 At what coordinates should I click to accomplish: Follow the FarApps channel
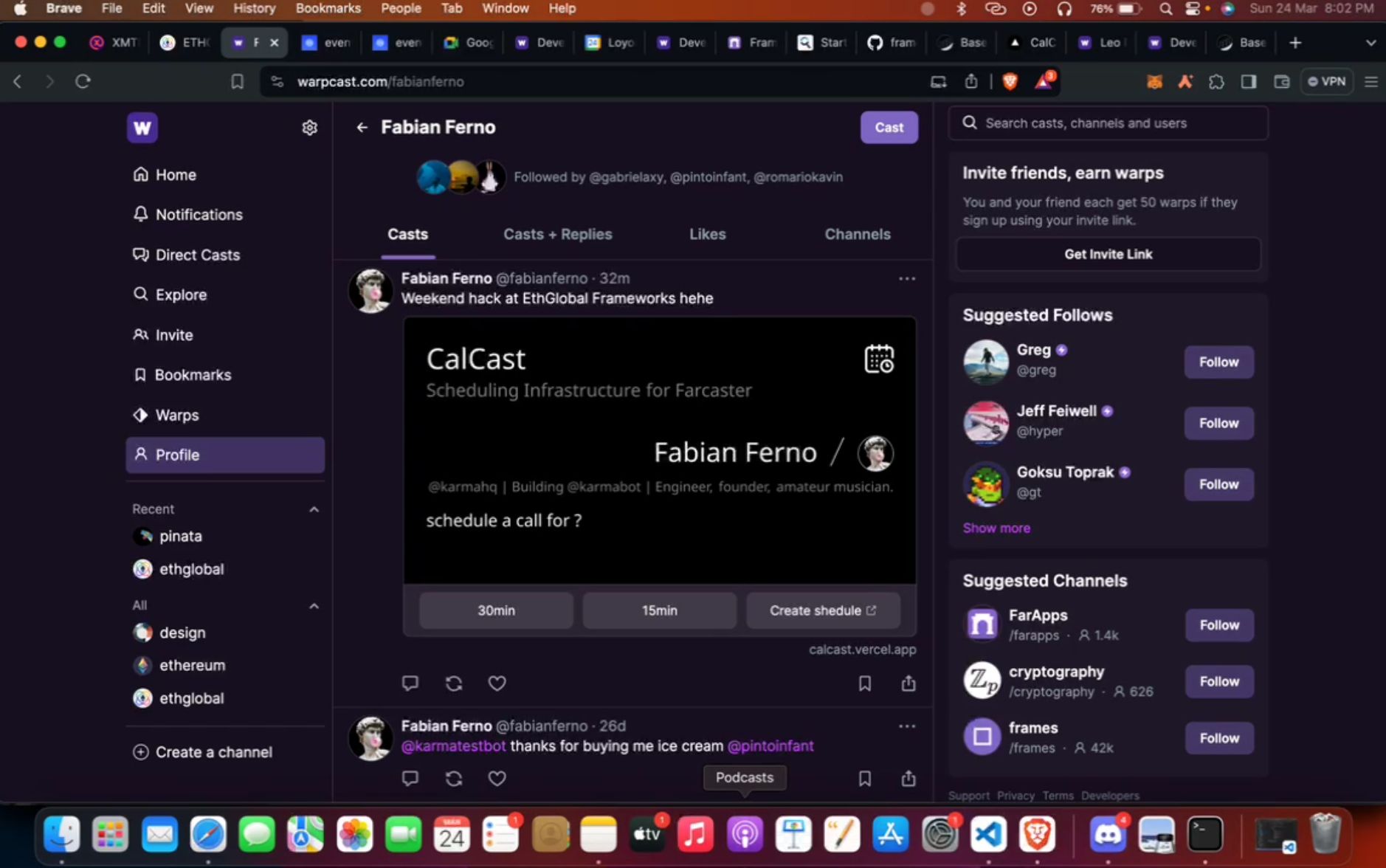click(1219, 625)
